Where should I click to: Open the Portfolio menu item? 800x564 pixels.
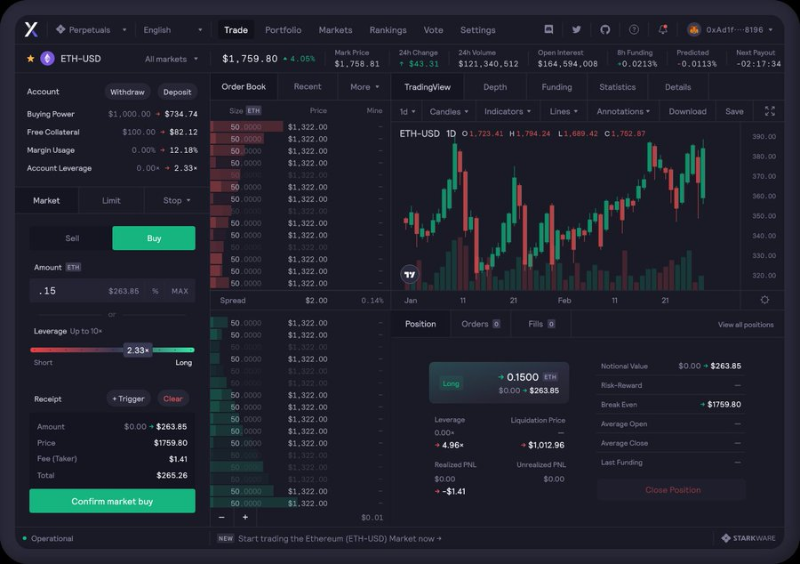[x=283, y=30]
